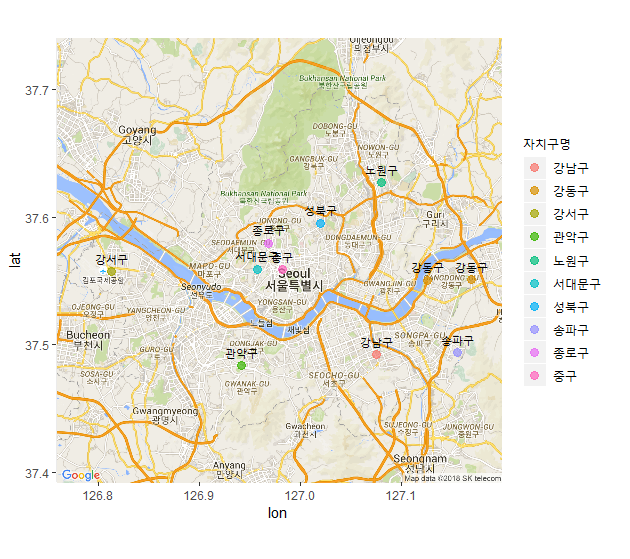This screenshot has height=559, width=630.
Task: Select the Anyang city label
Action: [x=229, y=470]
